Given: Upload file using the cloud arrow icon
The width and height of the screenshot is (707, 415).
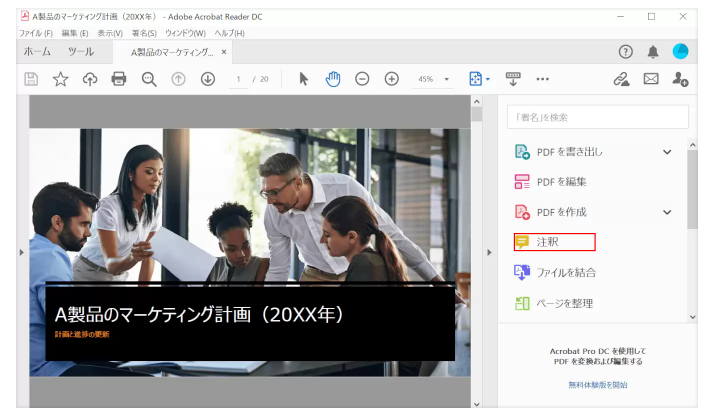Looking at the screenshot, I should click(x=90, y=79).
